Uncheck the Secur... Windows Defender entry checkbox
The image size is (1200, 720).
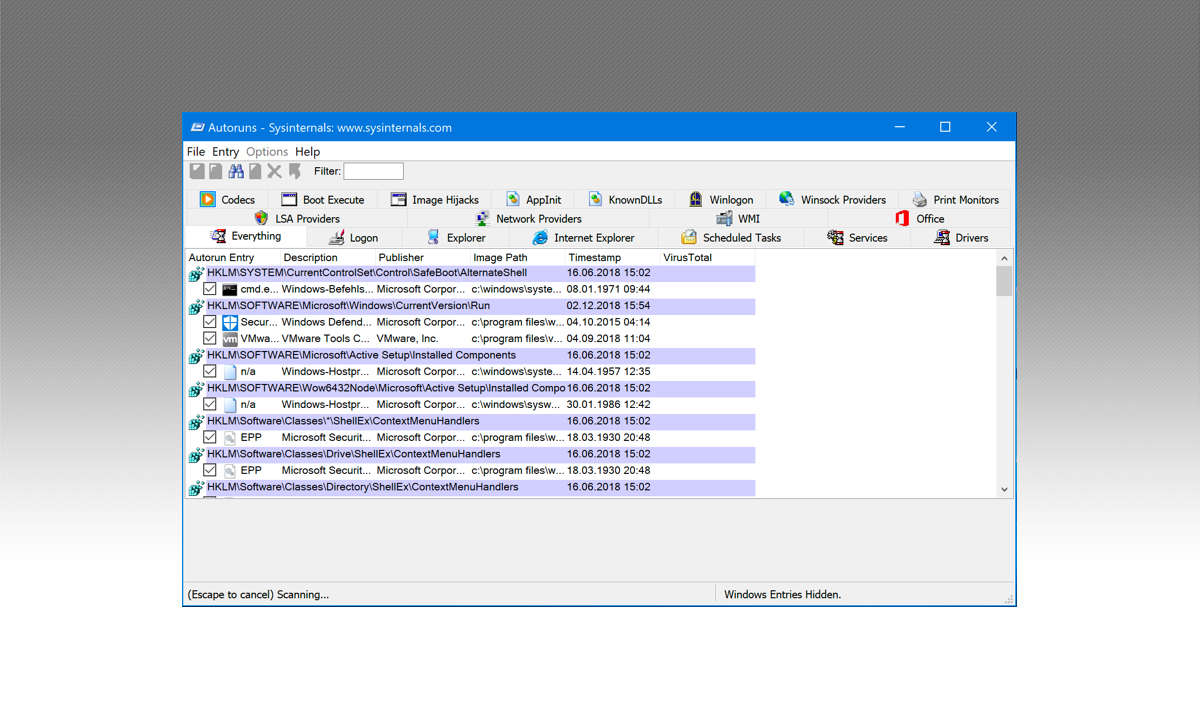[x=210, y=322]
